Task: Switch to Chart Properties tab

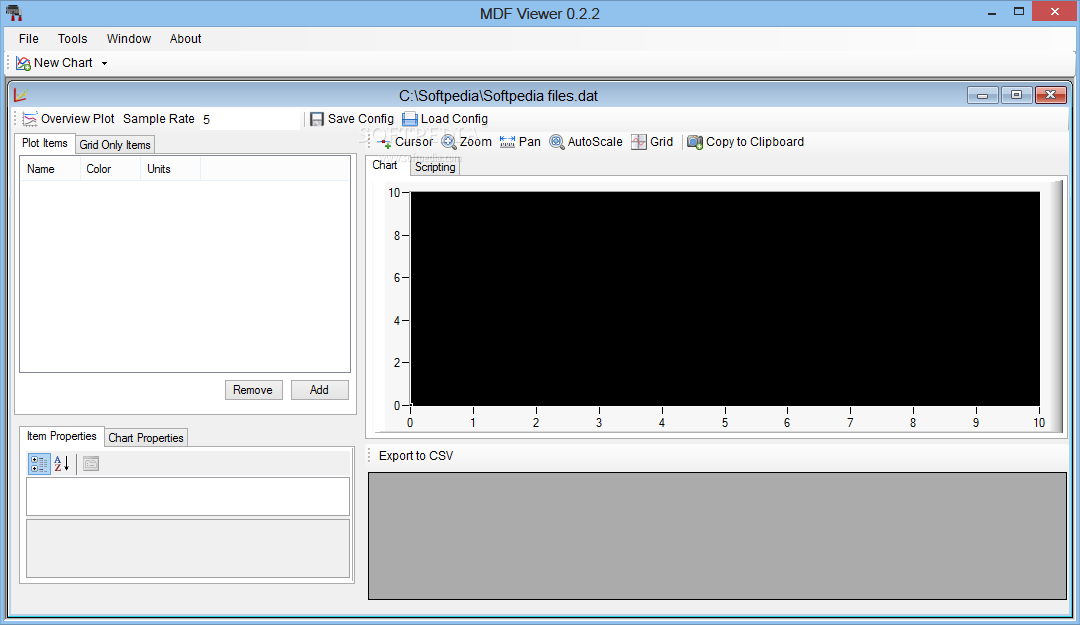Action: point(146,438)
